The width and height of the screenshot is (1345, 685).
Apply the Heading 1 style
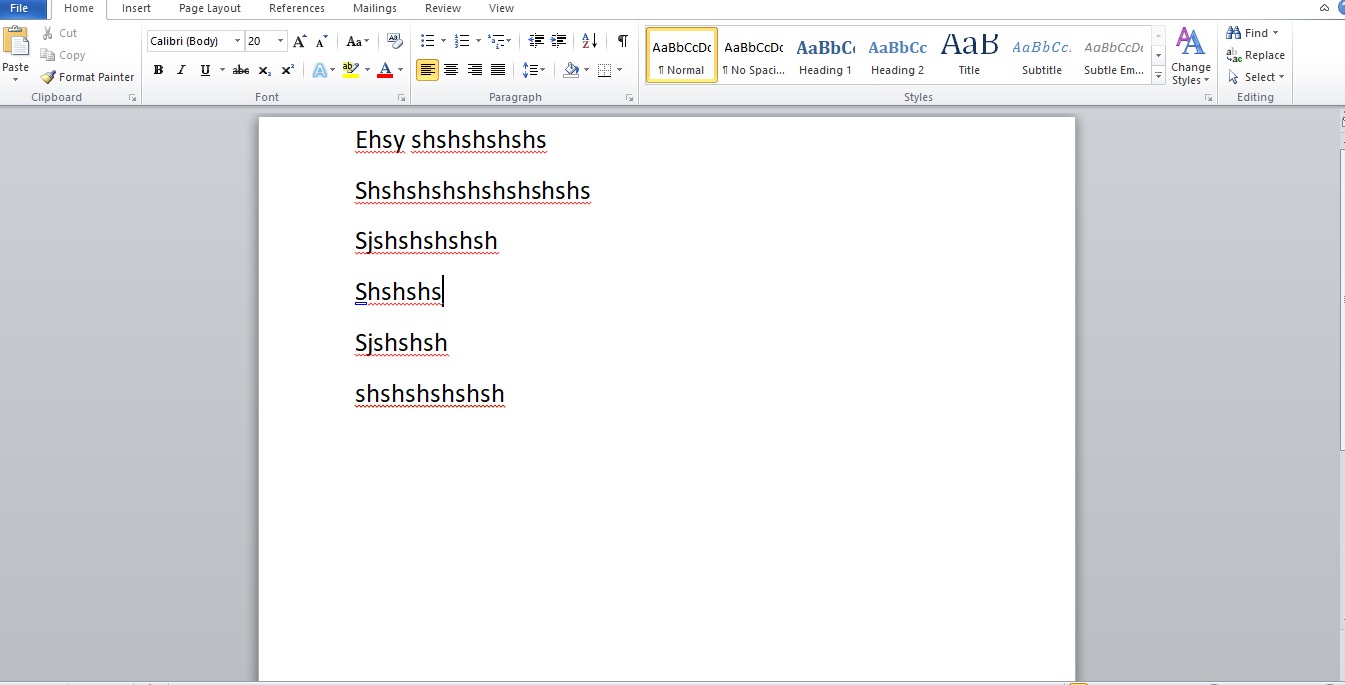pos(825,52)
